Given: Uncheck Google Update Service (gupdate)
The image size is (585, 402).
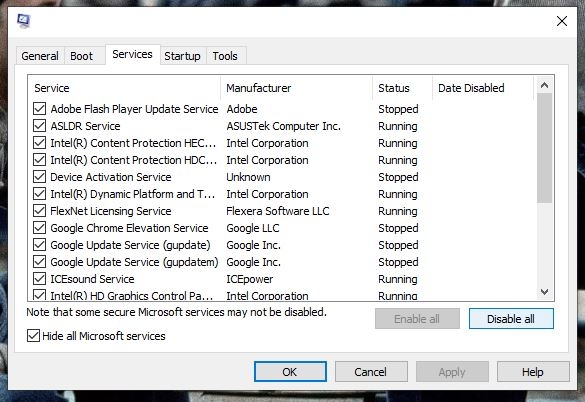Looking at the screenshot, I should click(40, 245).
